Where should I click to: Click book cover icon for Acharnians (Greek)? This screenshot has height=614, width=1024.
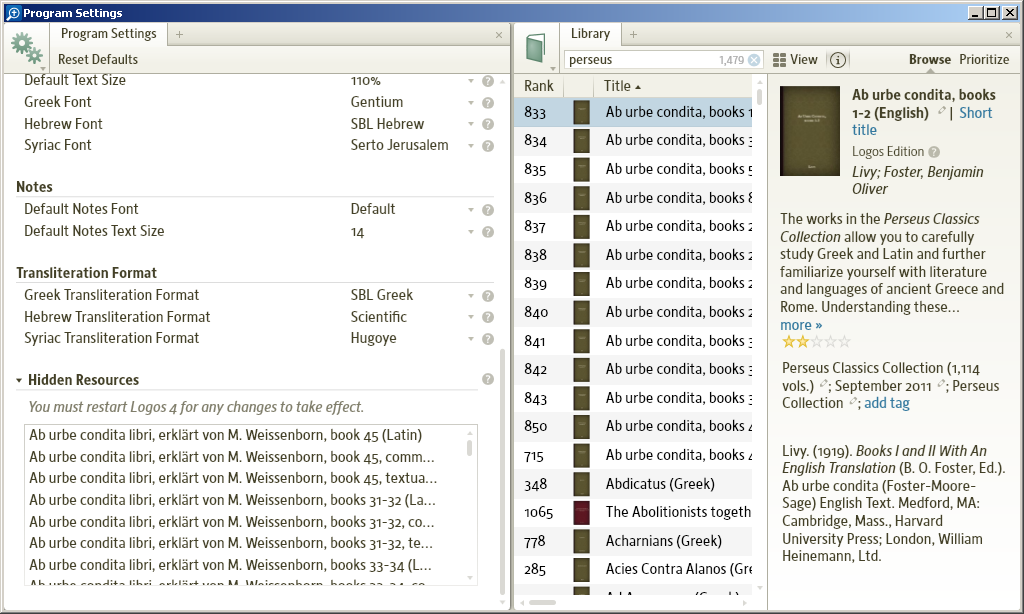582,541
